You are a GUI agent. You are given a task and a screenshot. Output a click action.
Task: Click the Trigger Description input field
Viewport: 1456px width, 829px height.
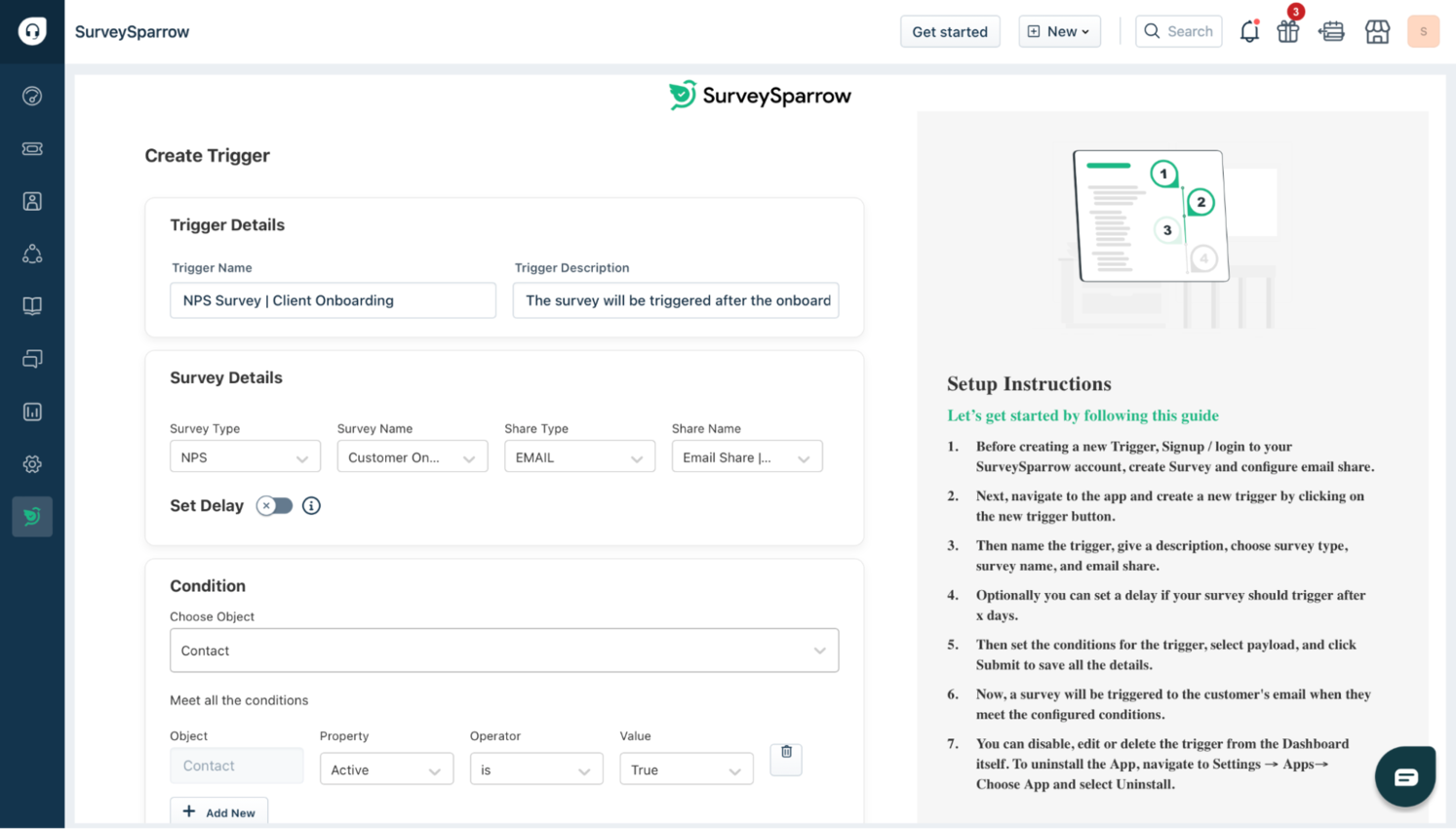tap(676, 300)
